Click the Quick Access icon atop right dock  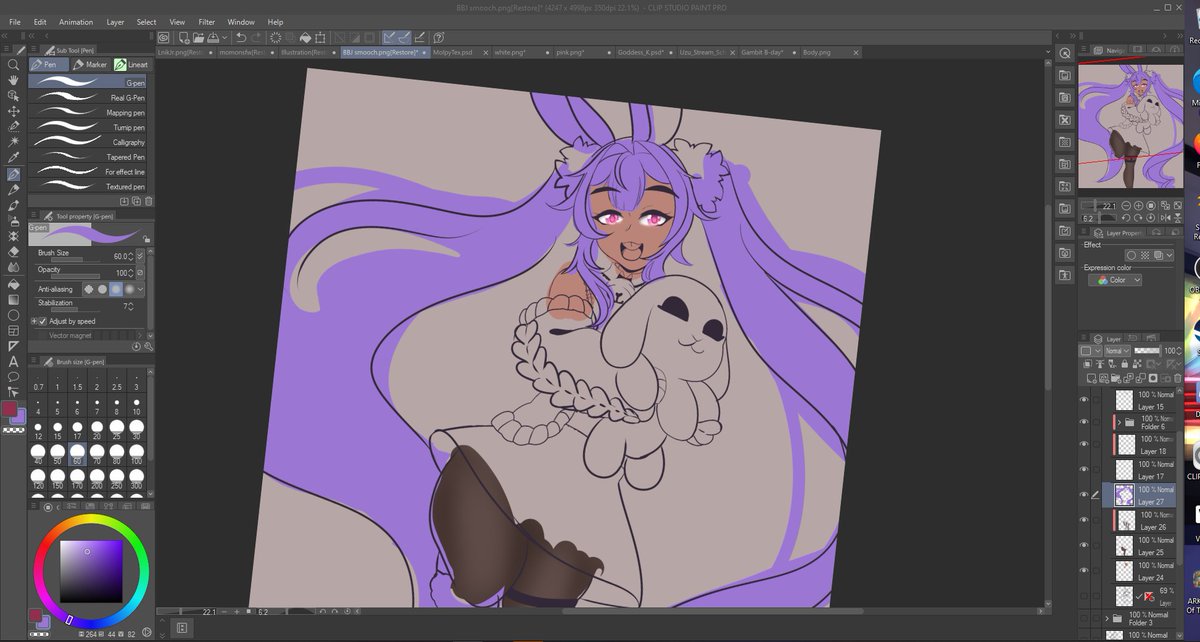1065,53
